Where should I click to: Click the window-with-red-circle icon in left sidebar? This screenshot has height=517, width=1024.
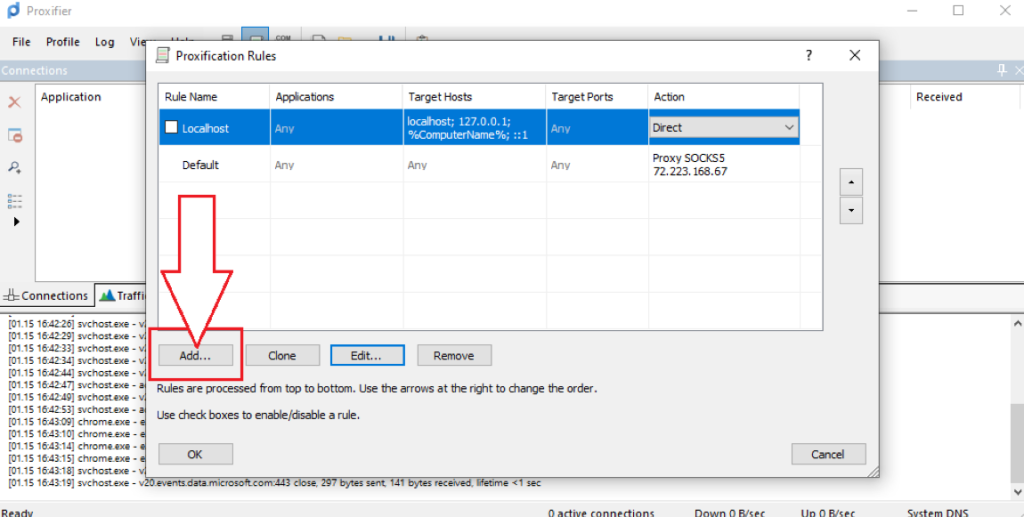15,135
